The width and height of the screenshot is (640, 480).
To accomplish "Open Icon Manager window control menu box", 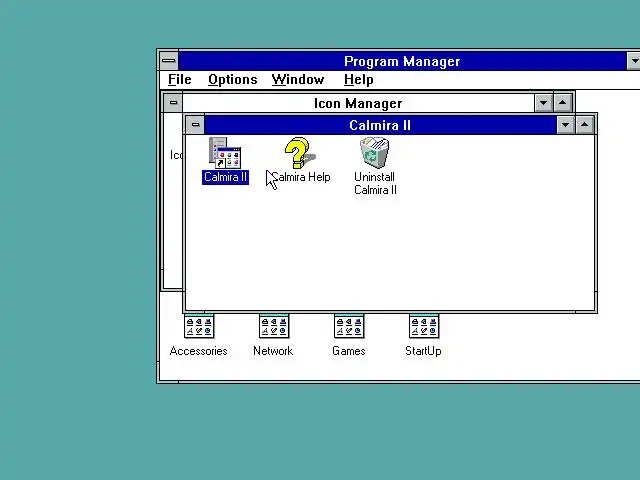I will click(x=173, y=102).
